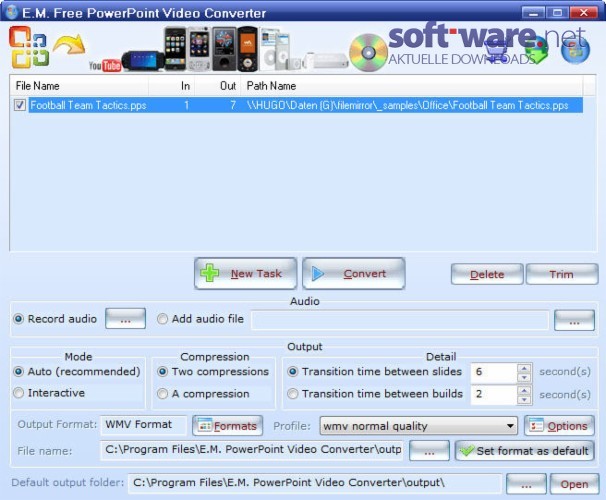Click the Trim button
Screen dimensions: 606x500
(562, 274)
